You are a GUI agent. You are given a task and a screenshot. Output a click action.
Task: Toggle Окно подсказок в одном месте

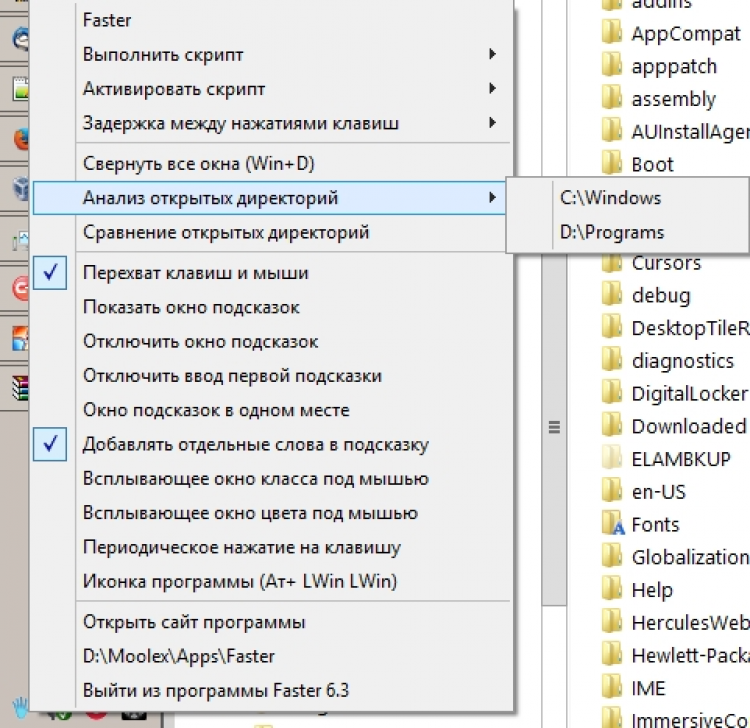click(x=271, y=410)
